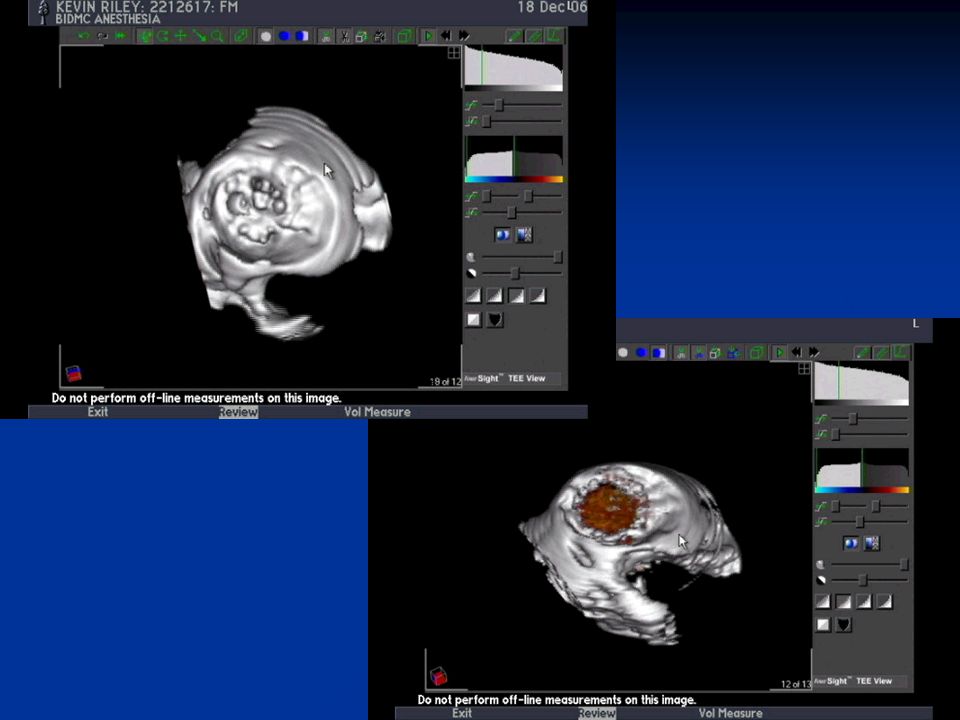This screenshot has height=720, width=960.
Task: Step forward one frame in lower window
Action: [814, 353]
